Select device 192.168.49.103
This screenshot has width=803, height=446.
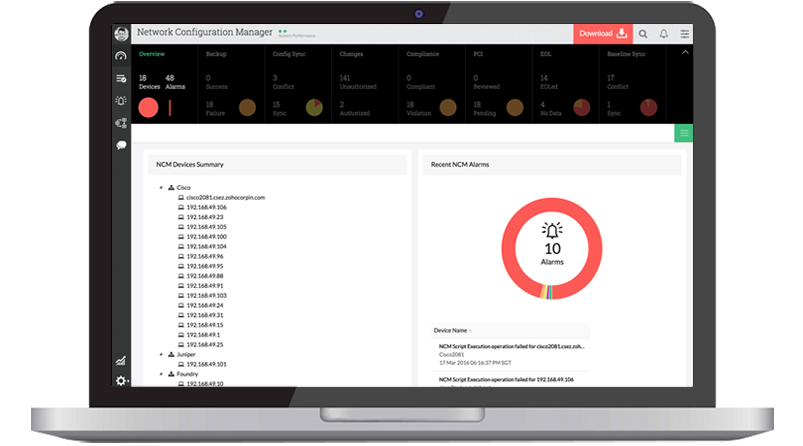pyautogui.click(x=206, y=295)
